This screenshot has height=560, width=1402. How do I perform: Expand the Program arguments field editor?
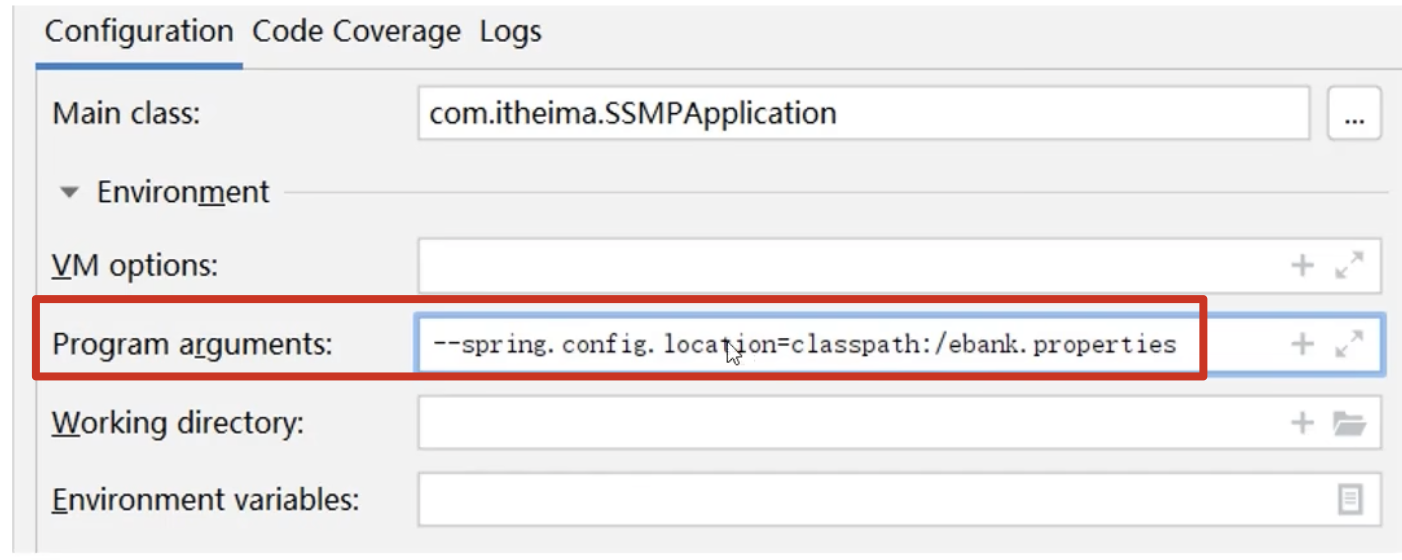coord(1349,344)
